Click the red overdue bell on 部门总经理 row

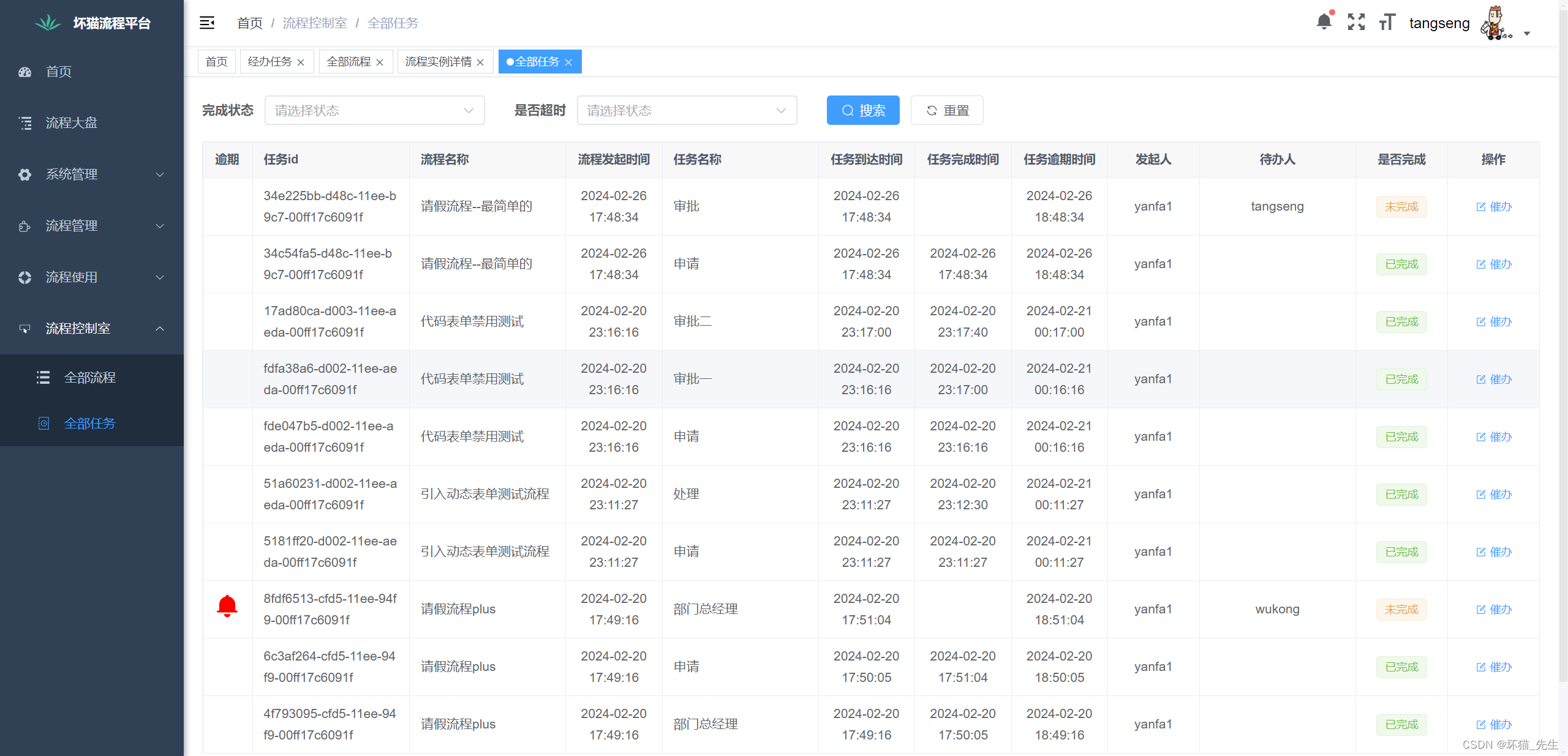[x=227, y=605]
